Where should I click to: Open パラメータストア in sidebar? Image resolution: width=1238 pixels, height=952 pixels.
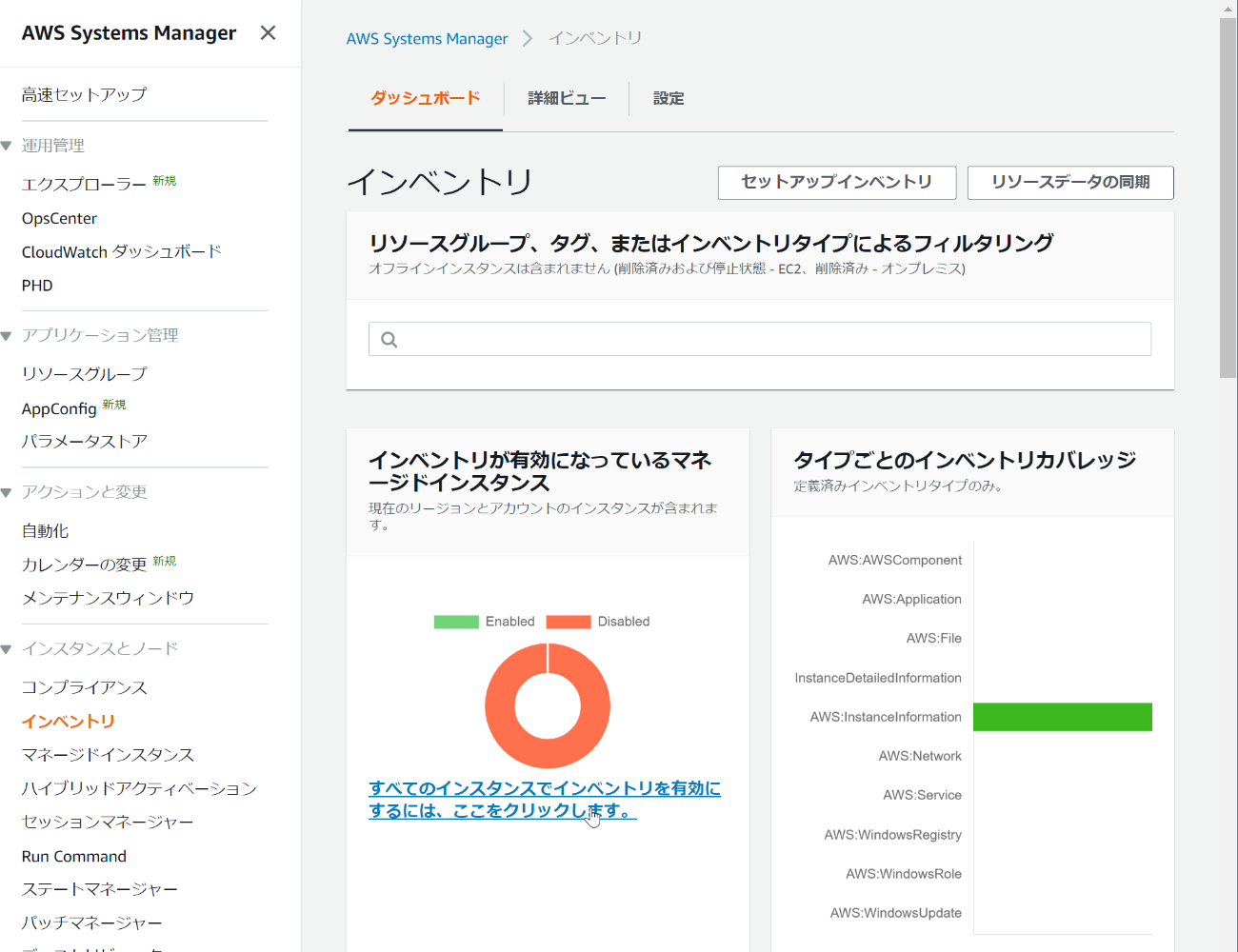coord(84,441)
